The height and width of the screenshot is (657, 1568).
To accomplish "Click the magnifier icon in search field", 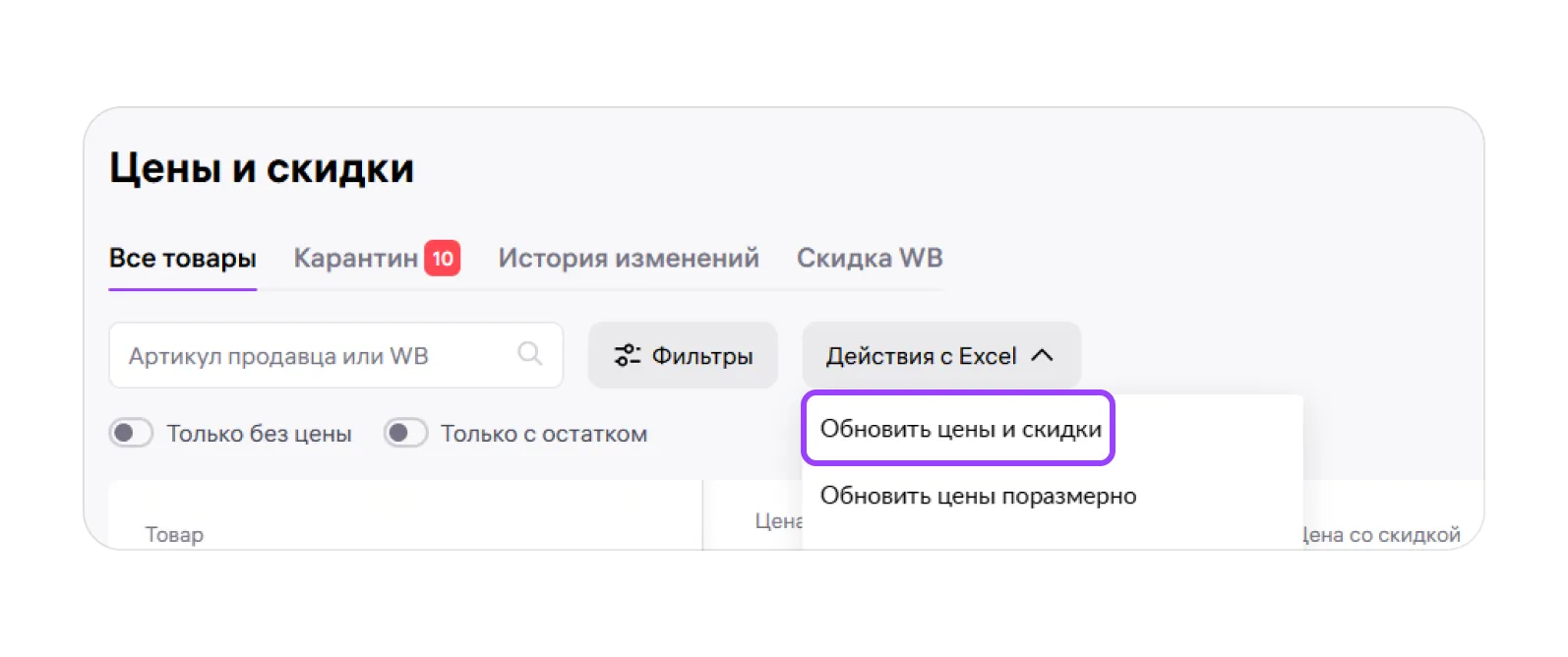I will coord(529,354).
